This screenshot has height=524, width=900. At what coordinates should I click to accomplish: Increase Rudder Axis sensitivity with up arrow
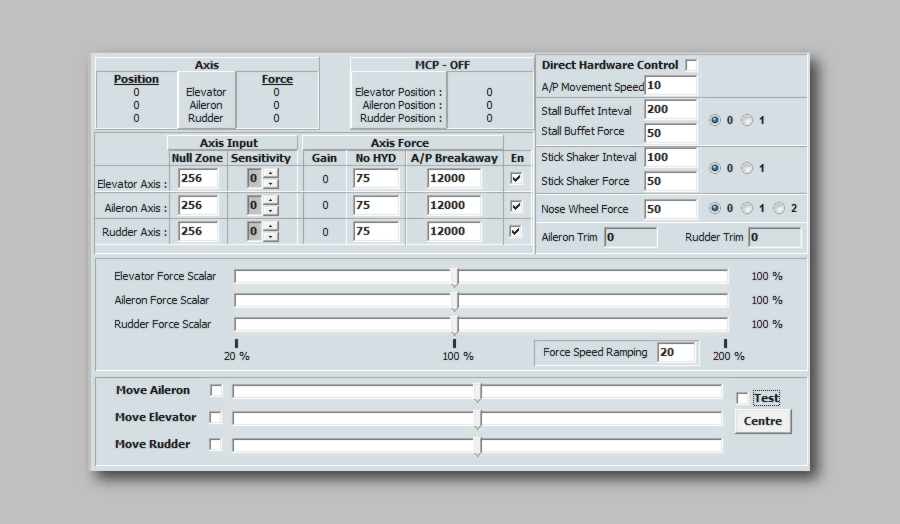coord(271,226)
